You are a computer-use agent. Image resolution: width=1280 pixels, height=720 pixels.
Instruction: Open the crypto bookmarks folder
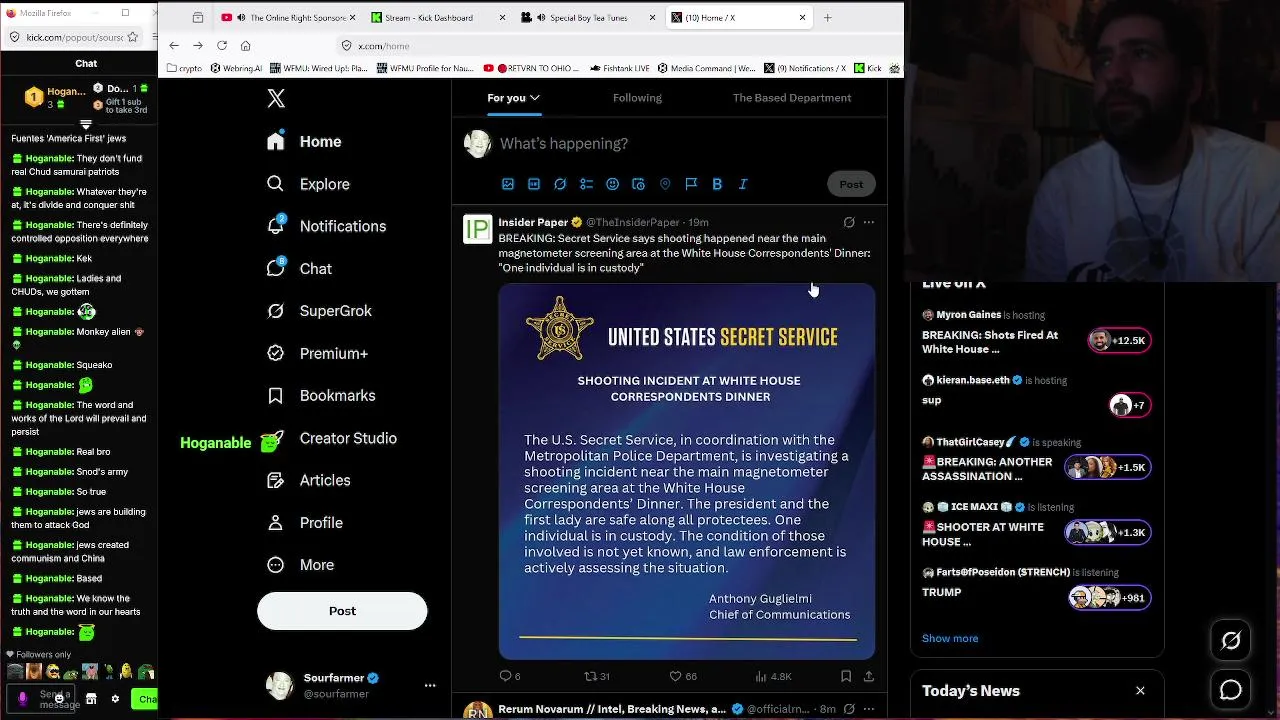[x=185, y=68]
